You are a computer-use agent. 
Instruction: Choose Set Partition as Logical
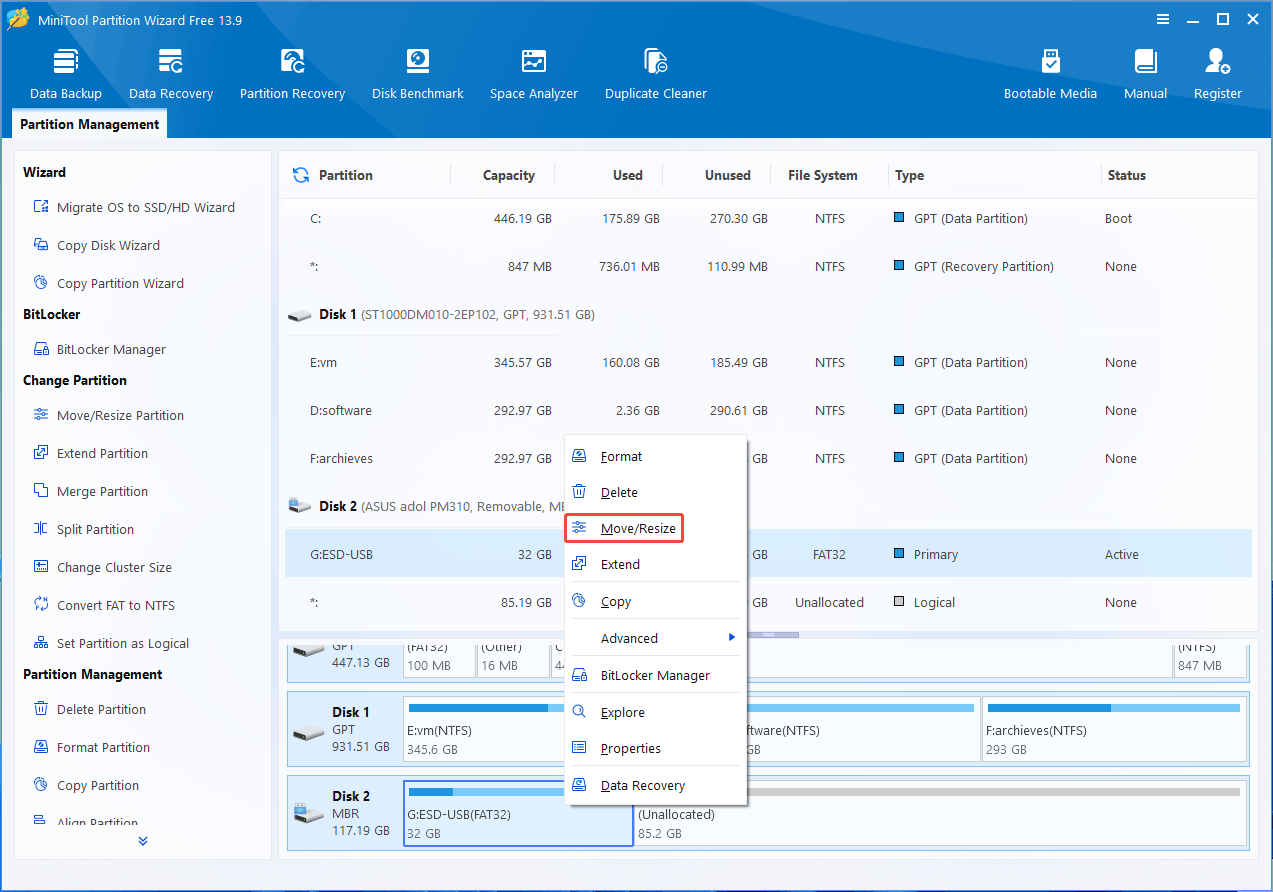click(111, 644)
